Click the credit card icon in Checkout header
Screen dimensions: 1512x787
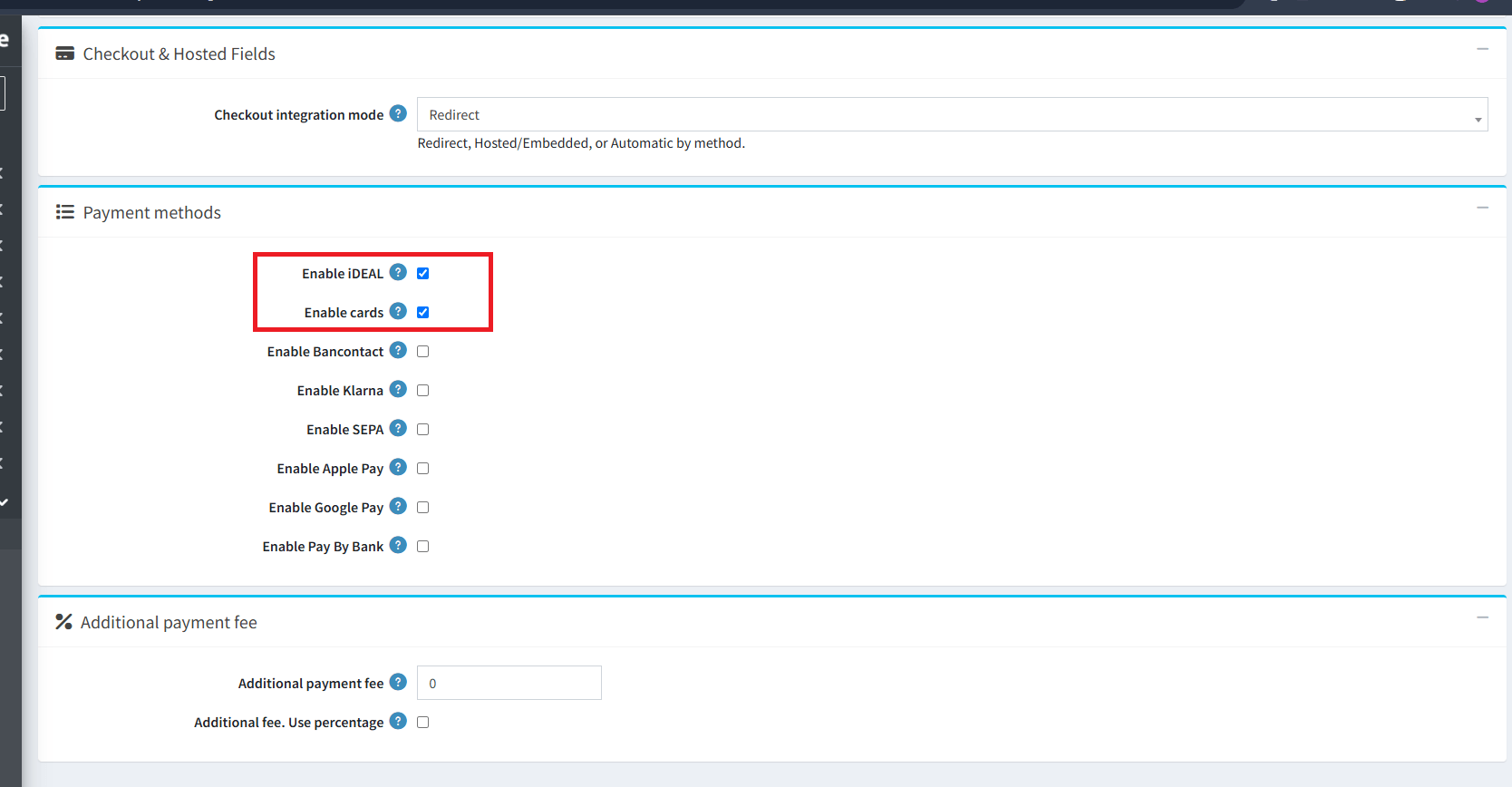tap(65, 53)
